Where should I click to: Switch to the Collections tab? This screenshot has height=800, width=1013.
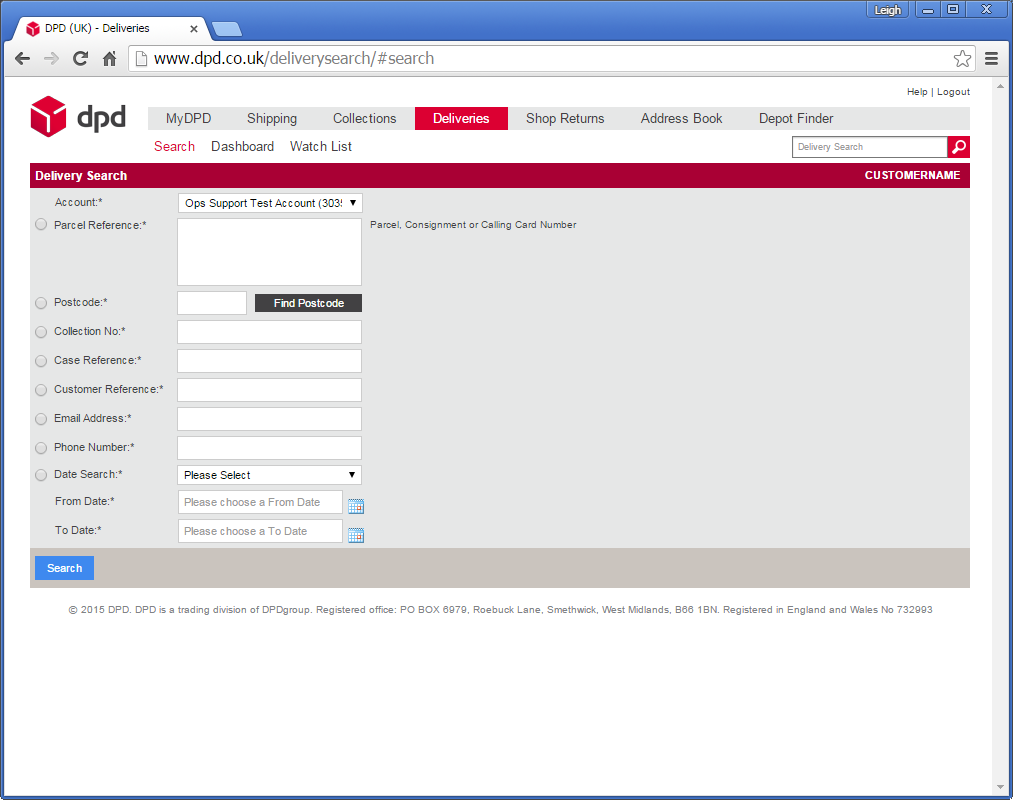pyautogui.click(x=364, y=118)
